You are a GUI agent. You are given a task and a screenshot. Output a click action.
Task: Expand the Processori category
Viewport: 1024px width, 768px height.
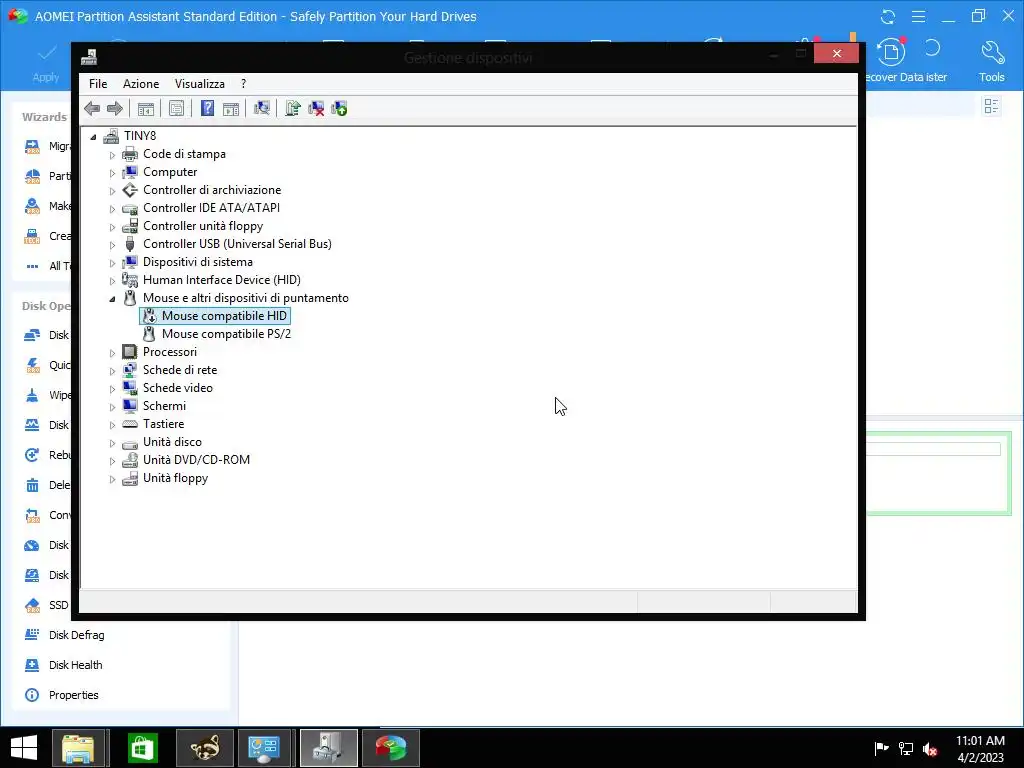tap(112, 353)
